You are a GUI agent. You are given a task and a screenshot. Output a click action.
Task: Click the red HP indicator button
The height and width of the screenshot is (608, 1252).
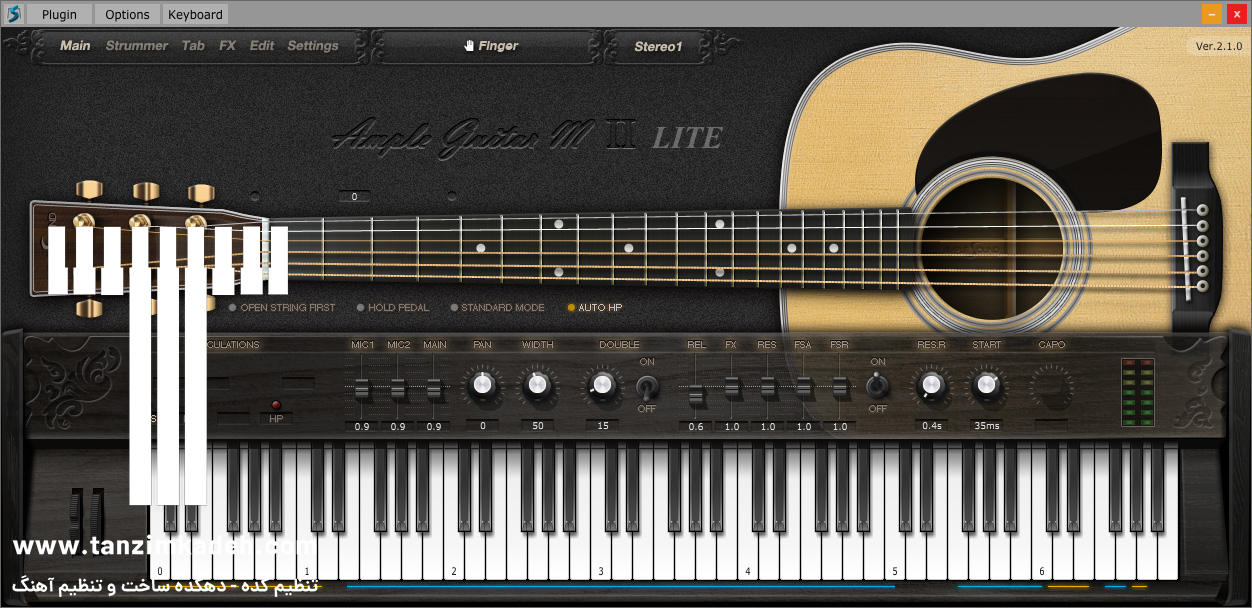click(276, 405)
